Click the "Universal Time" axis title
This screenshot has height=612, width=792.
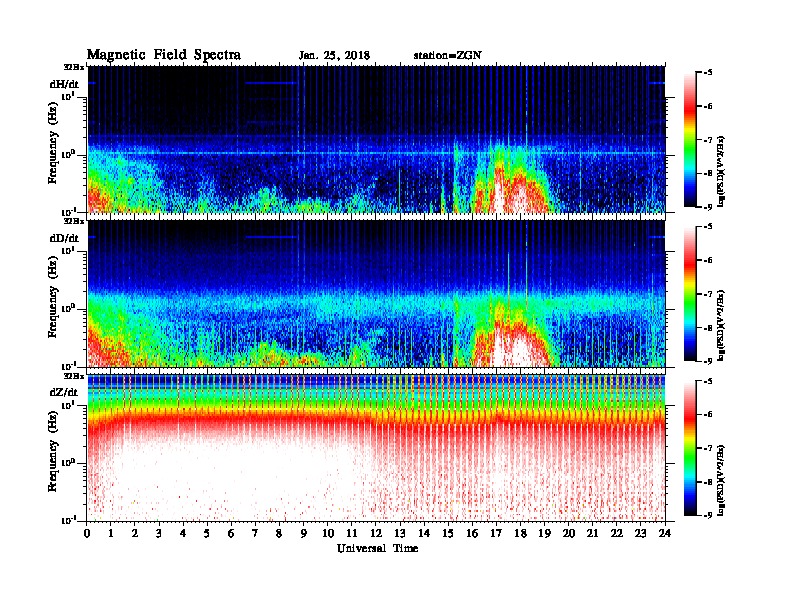377,548
